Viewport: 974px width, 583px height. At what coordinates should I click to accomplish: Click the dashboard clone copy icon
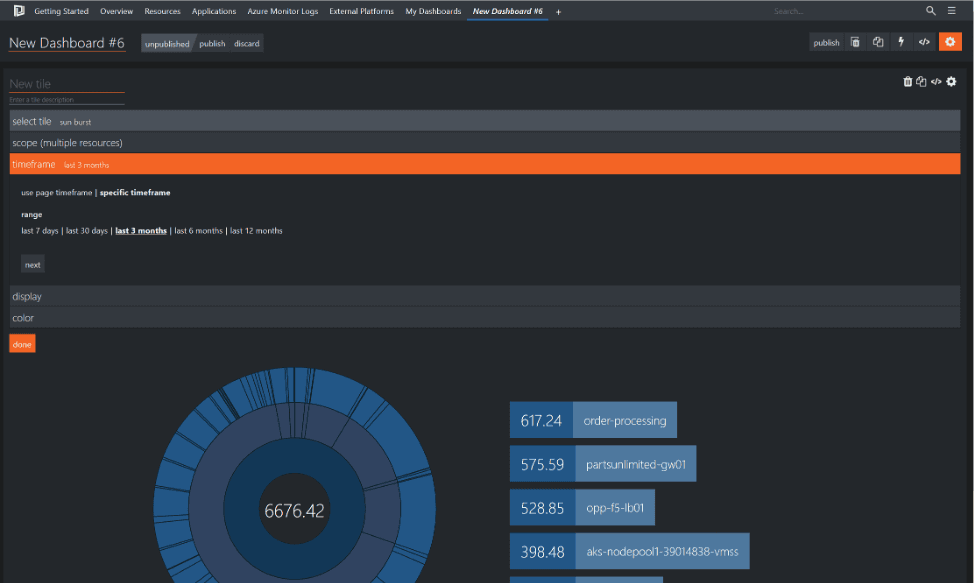[x=878, y=42]
